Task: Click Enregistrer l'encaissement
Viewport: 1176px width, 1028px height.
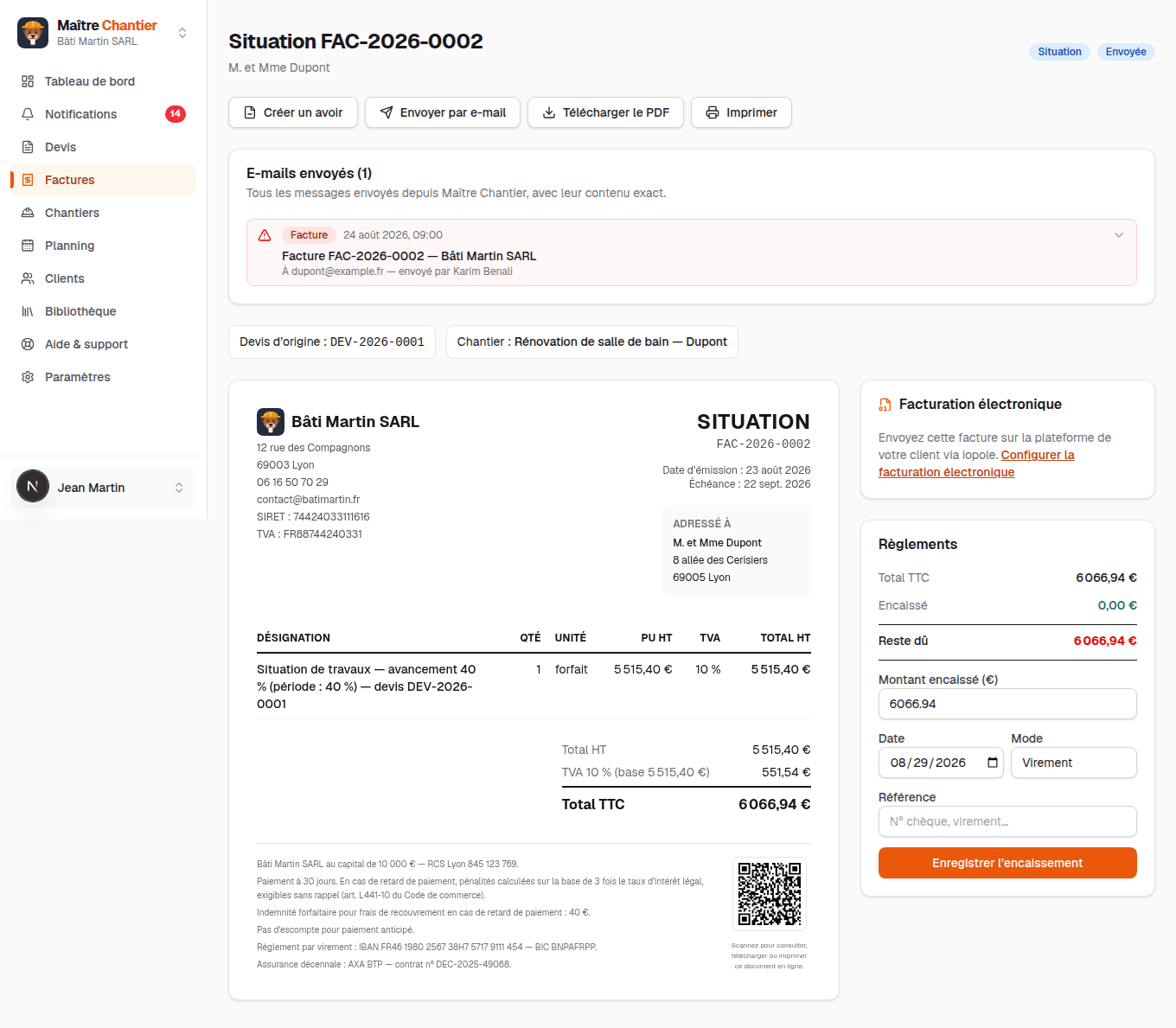Action: (1007, 863)
